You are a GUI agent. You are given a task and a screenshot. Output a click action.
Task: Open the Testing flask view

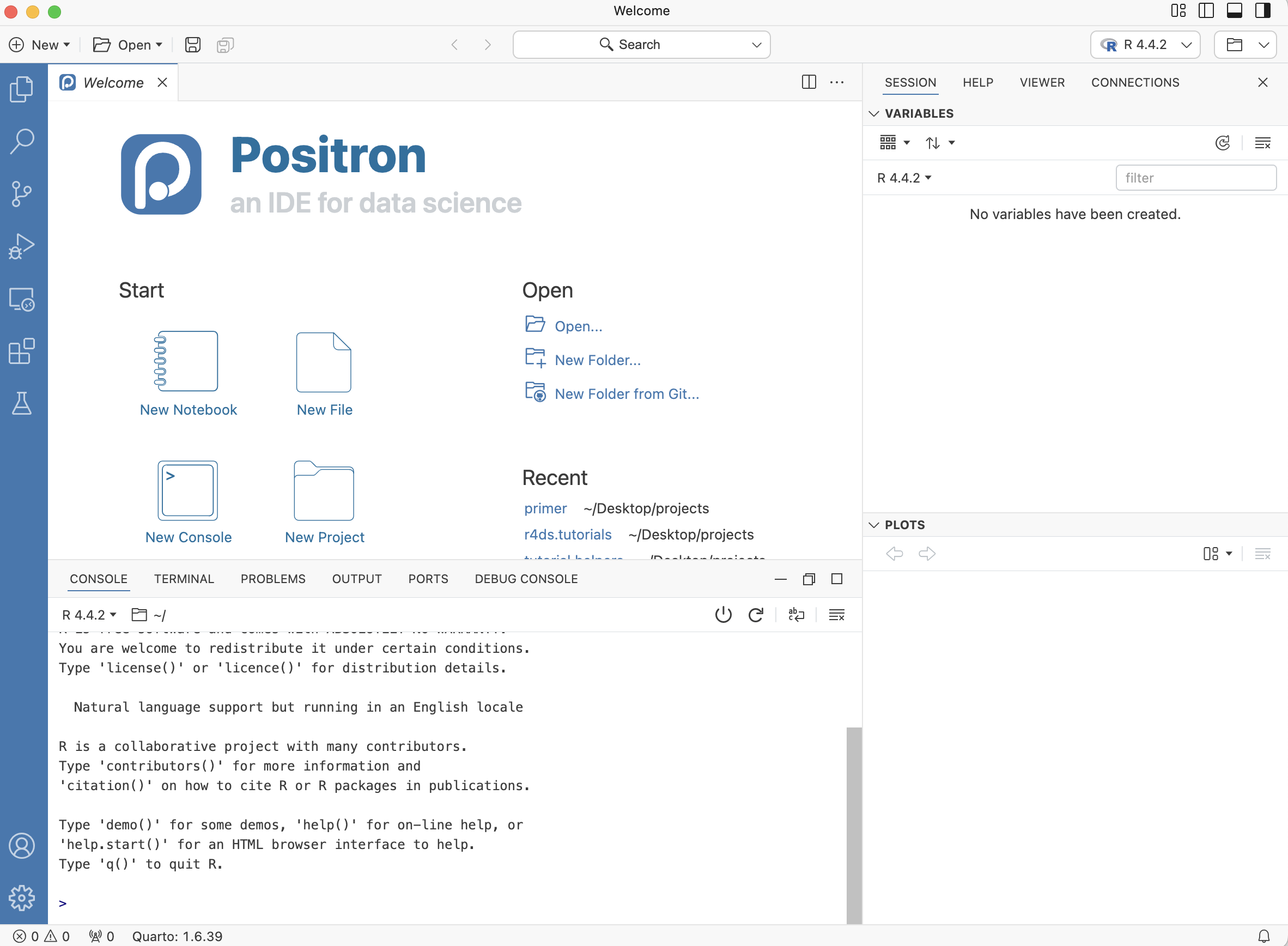(x=22, y=403)
